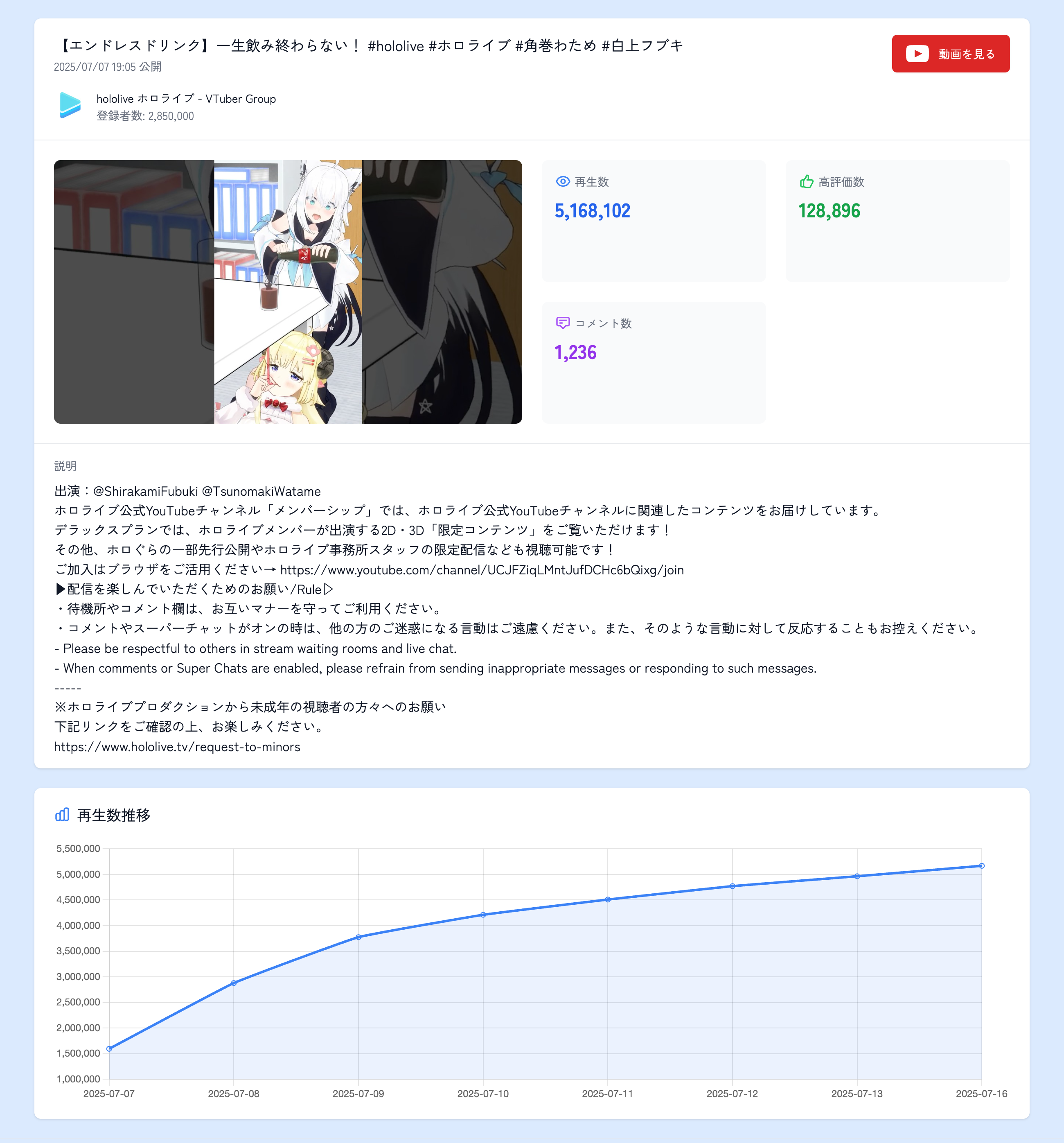Select the comment count 1,236
Screen dimensions: 1064x1143
[575, 352]
